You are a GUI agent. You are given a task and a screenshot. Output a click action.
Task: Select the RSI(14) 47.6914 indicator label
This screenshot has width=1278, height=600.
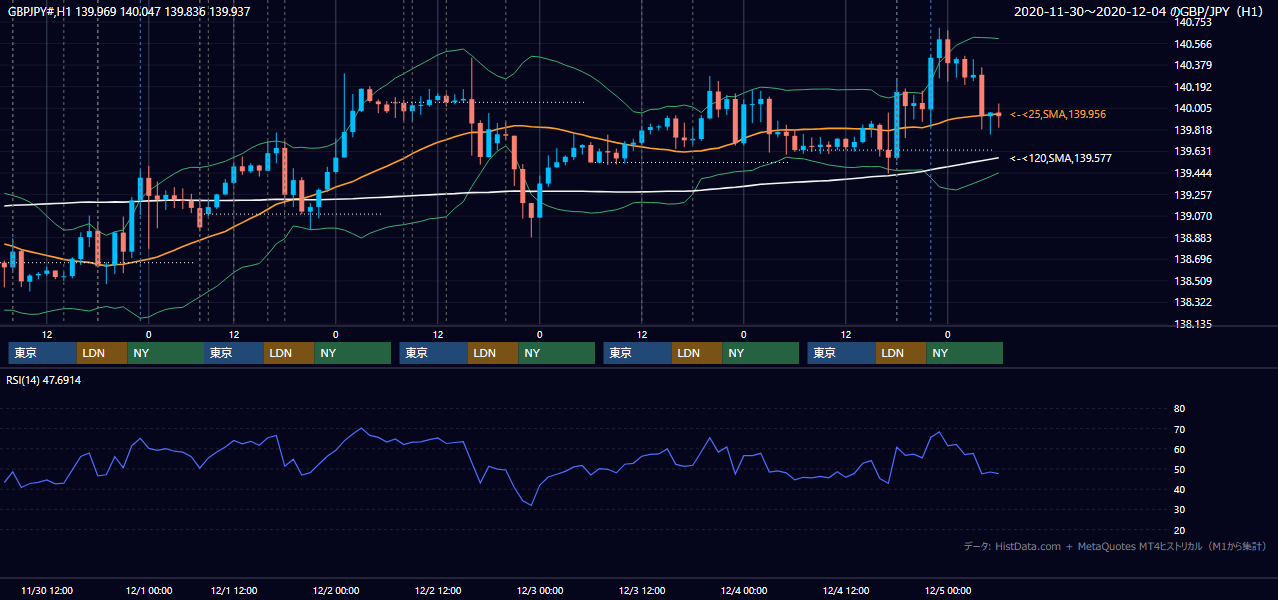point(44,381)
